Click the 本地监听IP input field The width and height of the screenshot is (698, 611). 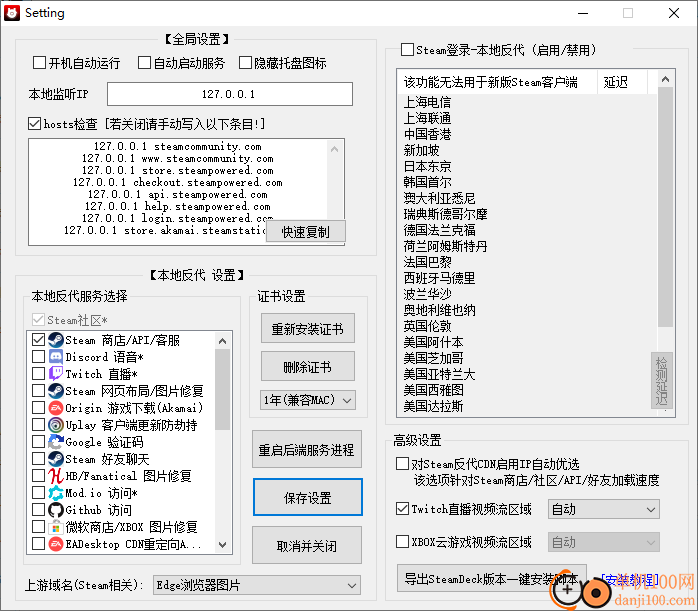point(230,94)
